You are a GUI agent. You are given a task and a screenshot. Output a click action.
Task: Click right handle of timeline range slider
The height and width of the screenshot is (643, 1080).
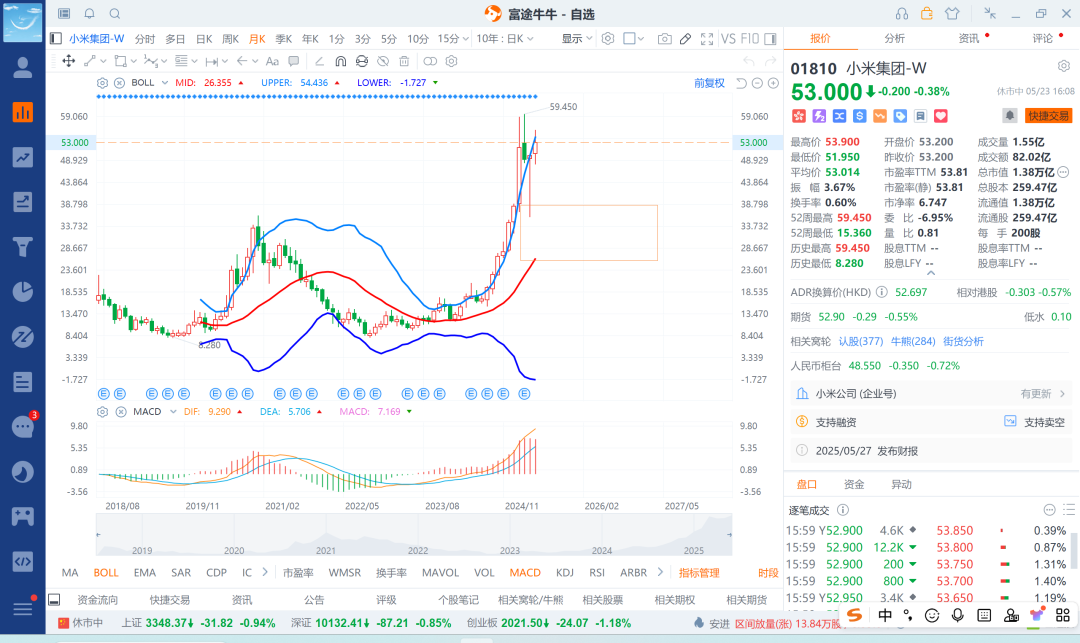[x=729, y=534]
